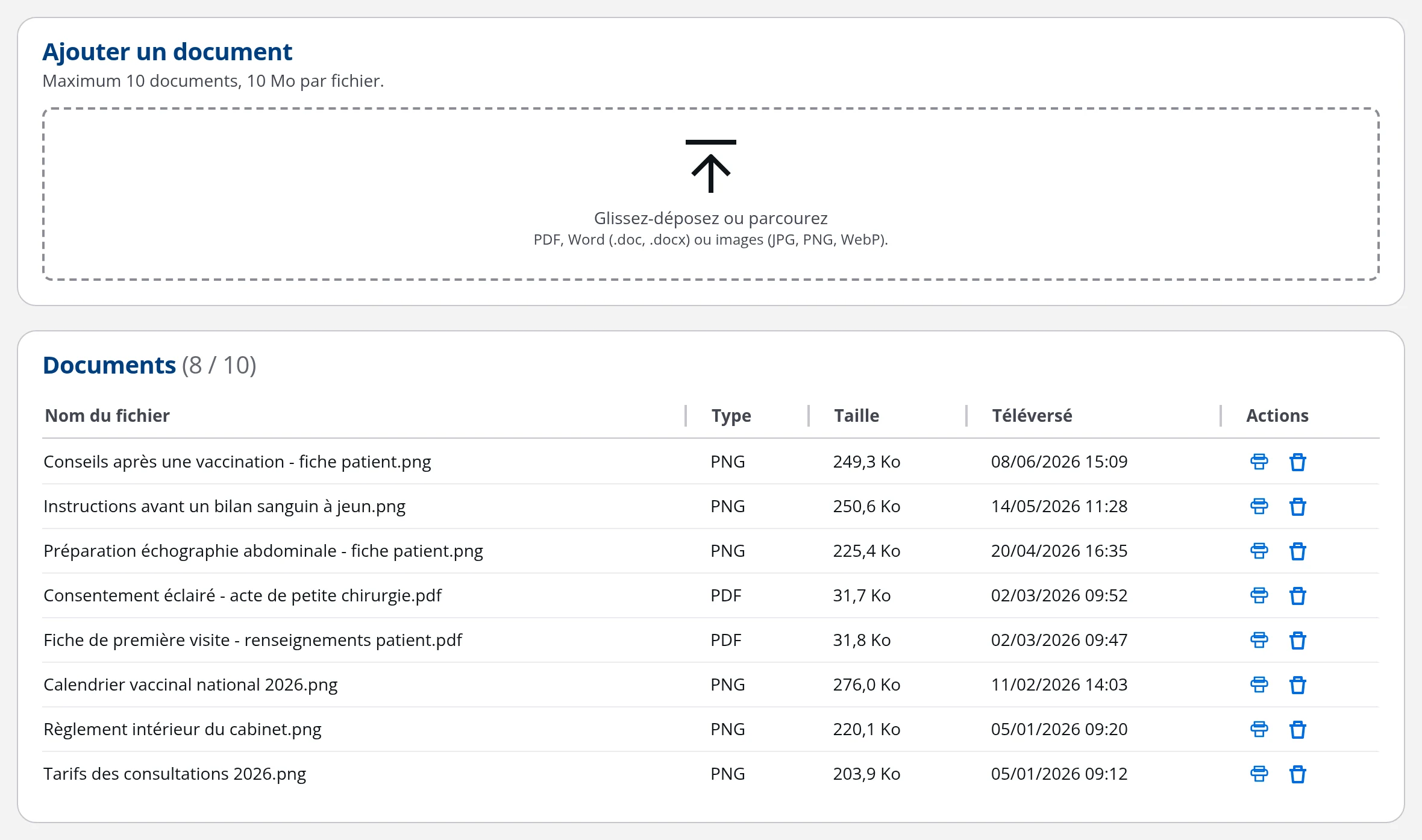Open 'Conseils après une vaccination - fiche patient.png'

click(237, 462)
